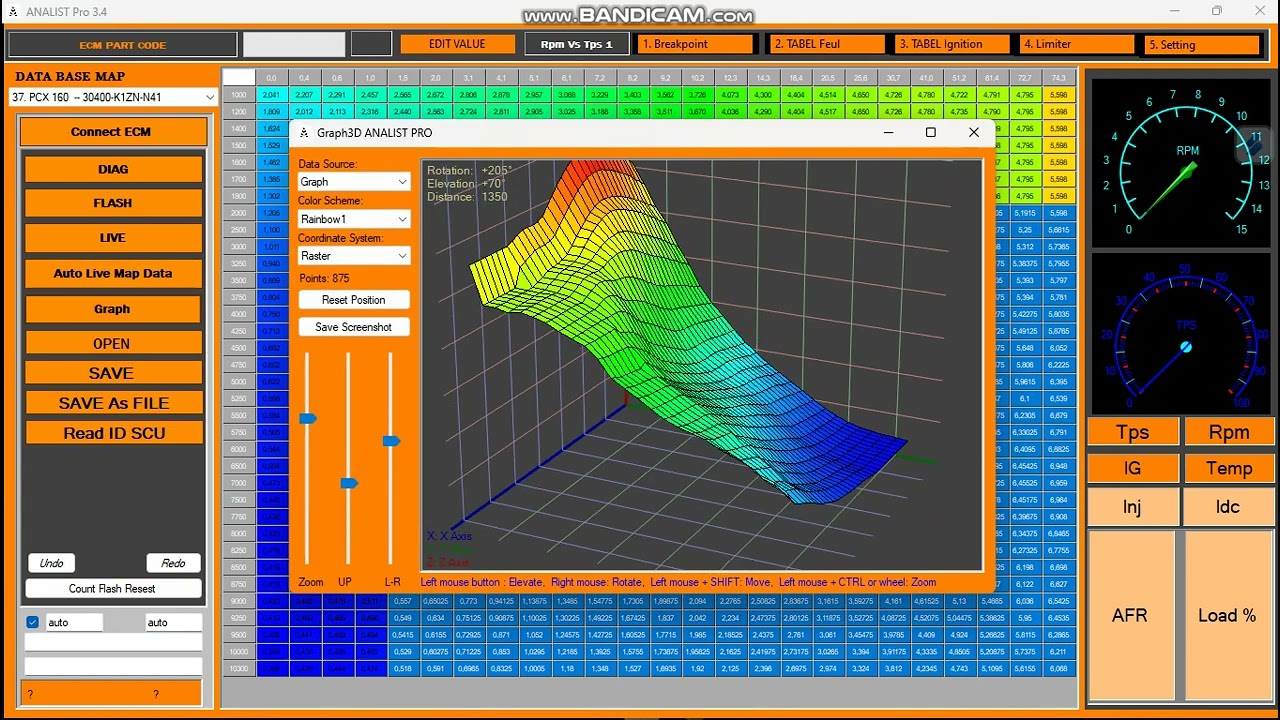
Task: Click the IG indicator button
Action: click(x=1132, y=468)
